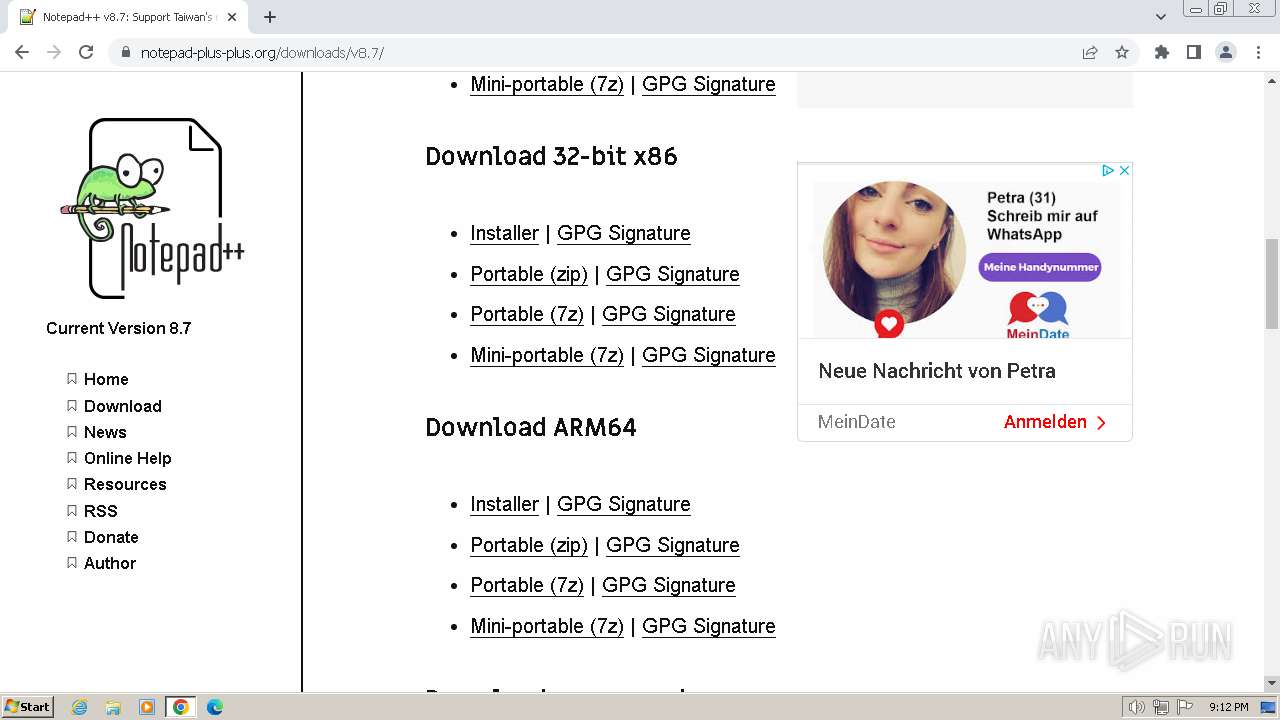Launch the media player taskbar icon
This screenshot has width=1280, height=720.
147,707
